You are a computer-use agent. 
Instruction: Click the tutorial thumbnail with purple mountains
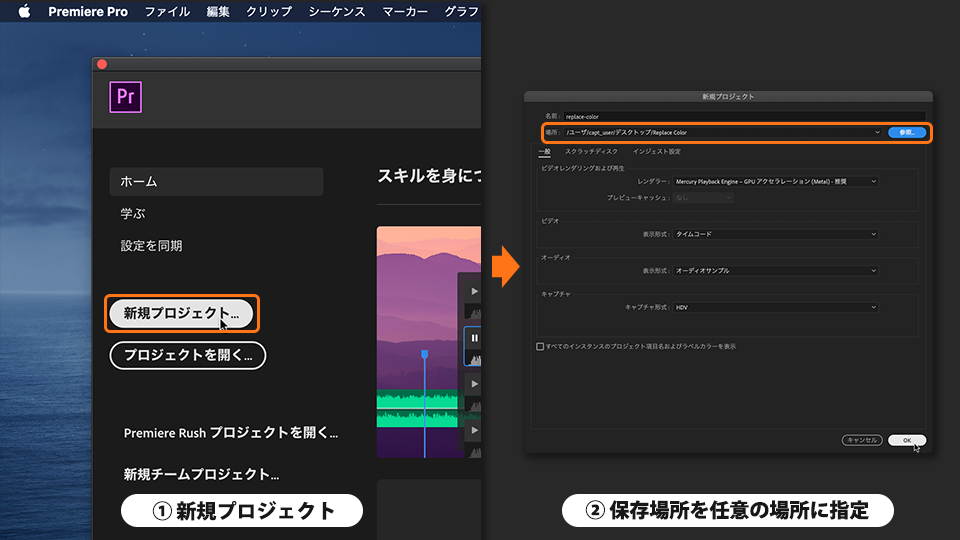[429, 342]
